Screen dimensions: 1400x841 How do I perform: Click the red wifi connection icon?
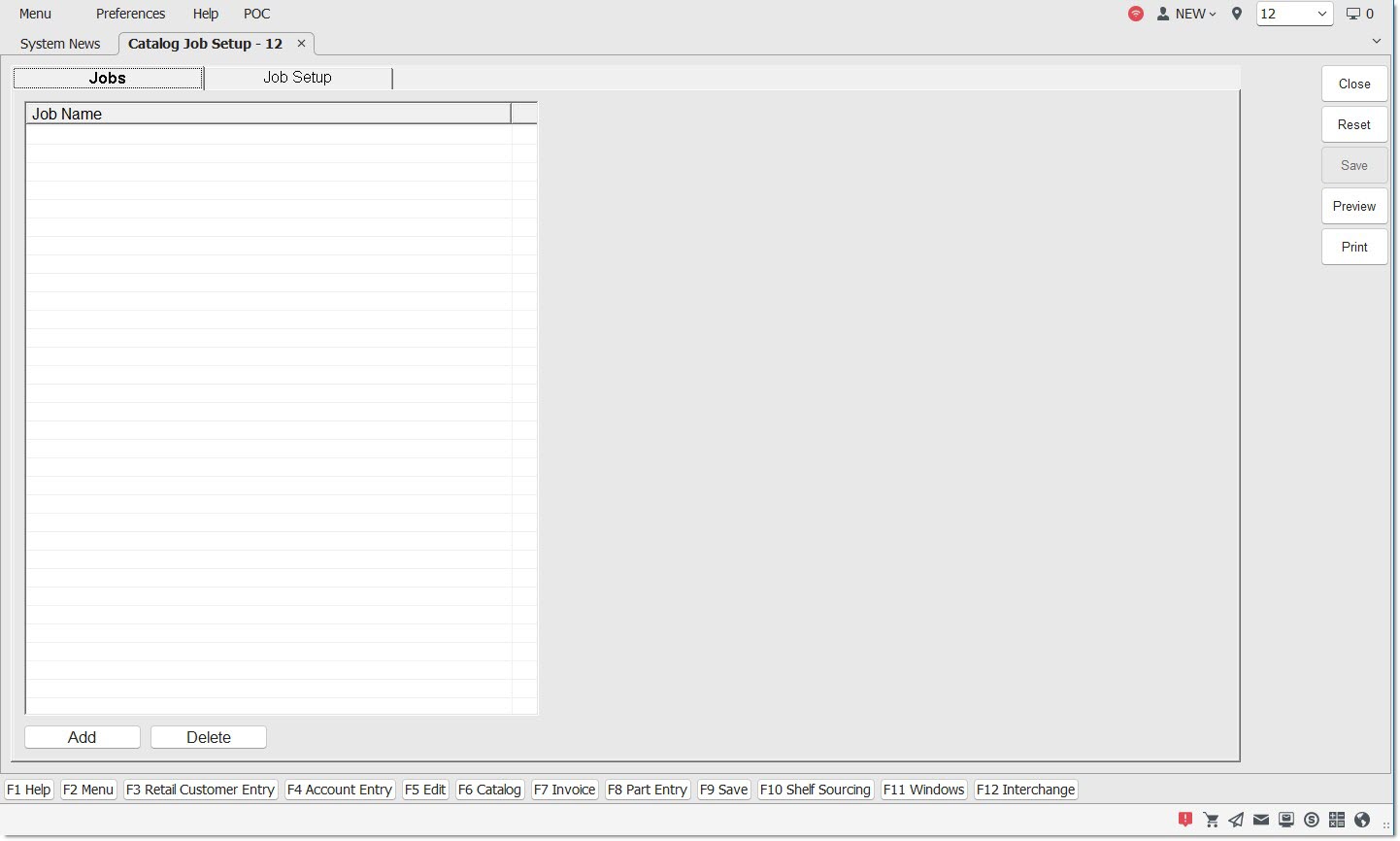pos(1136,14)
